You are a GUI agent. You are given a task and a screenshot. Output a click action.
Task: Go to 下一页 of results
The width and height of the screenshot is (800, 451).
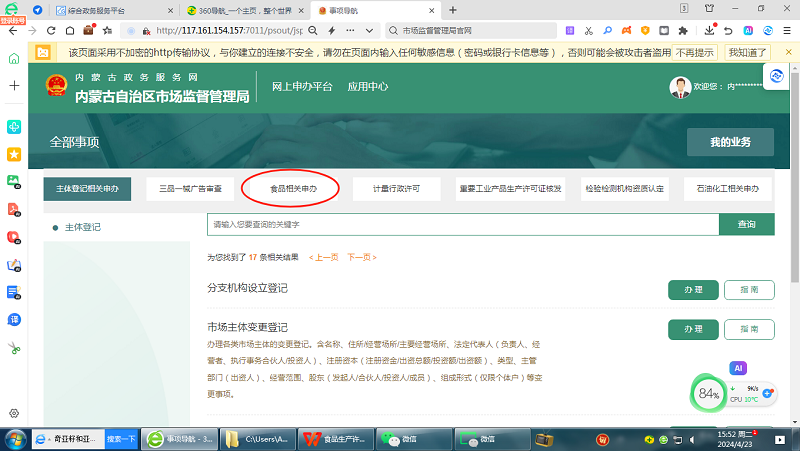(361, 257)
